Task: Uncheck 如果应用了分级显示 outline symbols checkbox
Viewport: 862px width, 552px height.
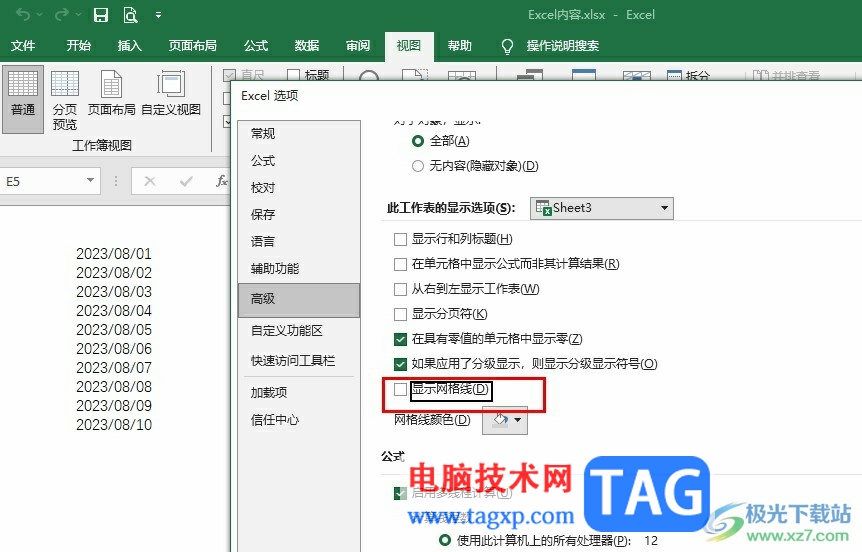Action: 400,364
